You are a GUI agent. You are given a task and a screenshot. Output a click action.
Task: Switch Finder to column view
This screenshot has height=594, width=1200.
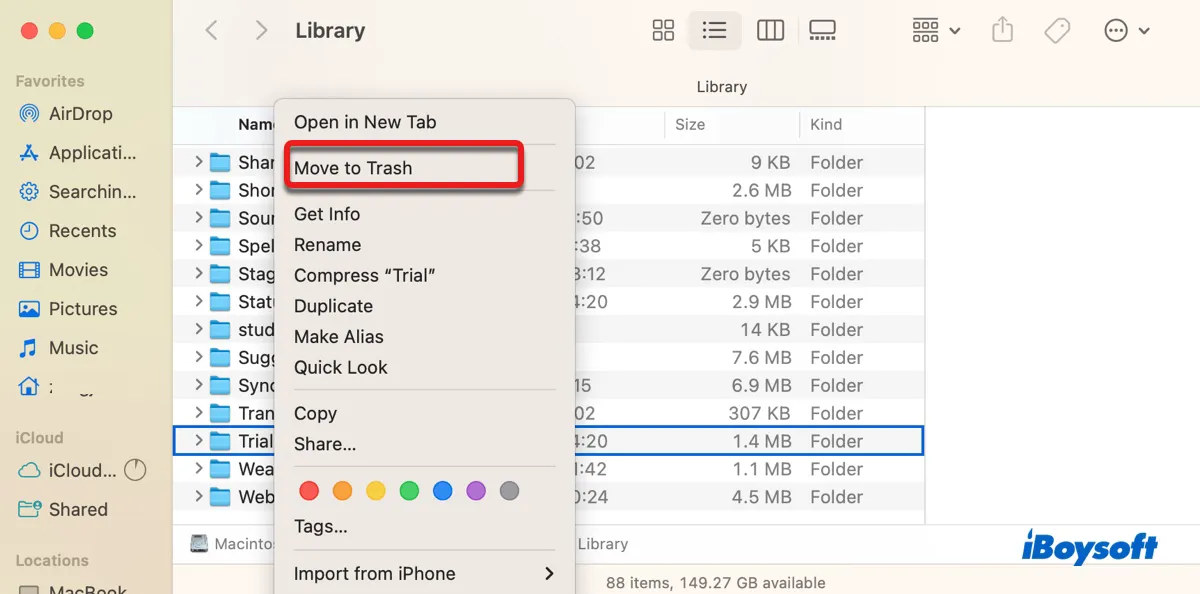click(770, 31)
